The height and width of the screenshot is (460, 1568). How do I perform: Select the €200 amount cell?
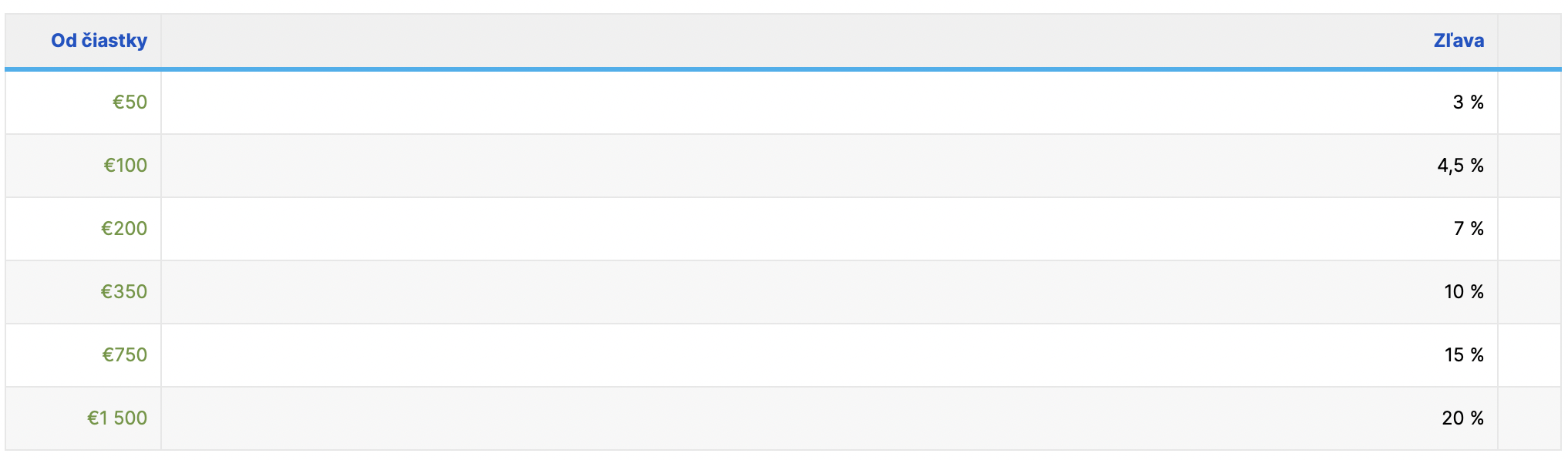[83, 229]
